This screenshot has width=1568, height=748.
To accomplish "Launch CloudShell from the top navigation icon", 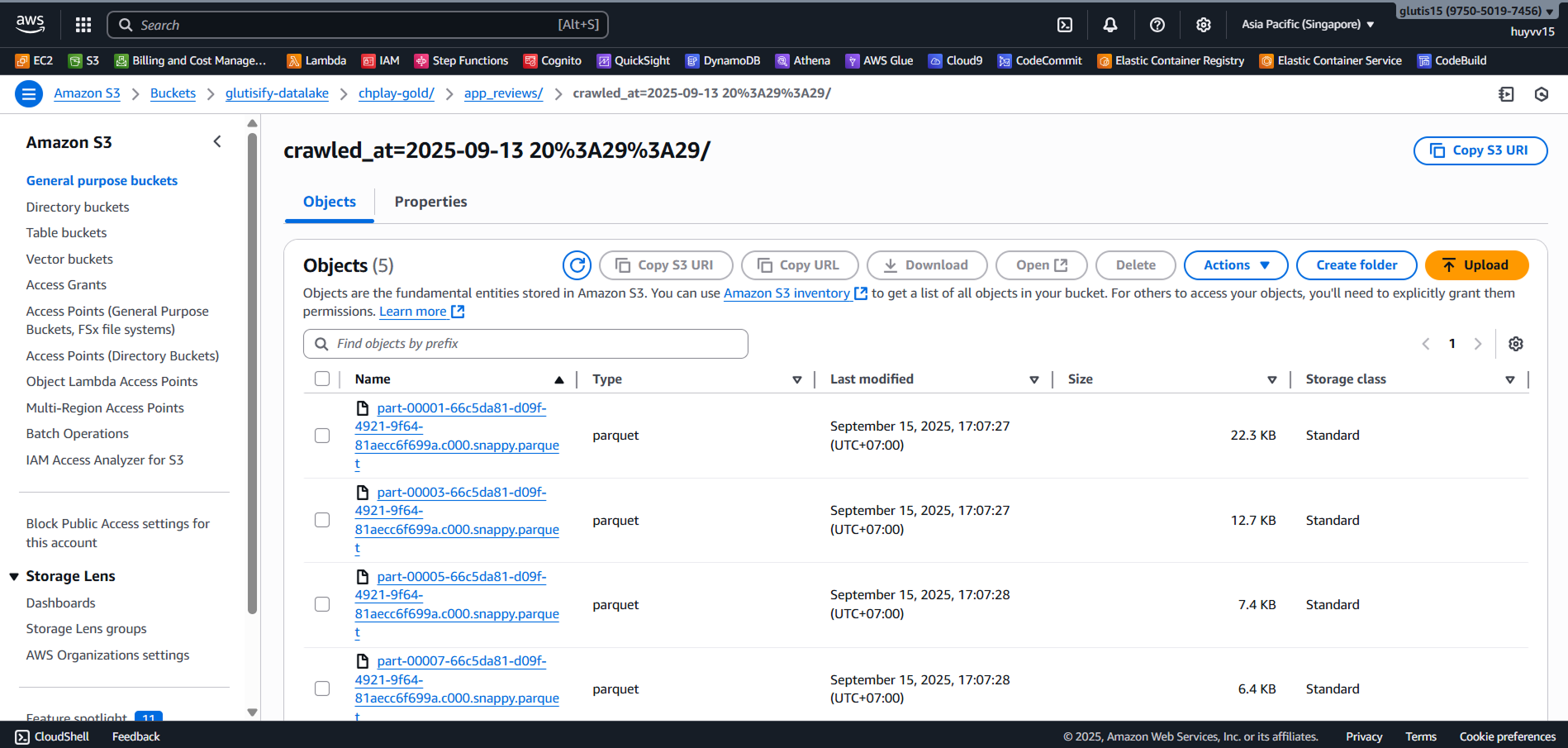I will pyautogui.click(x=1065, y=25).
